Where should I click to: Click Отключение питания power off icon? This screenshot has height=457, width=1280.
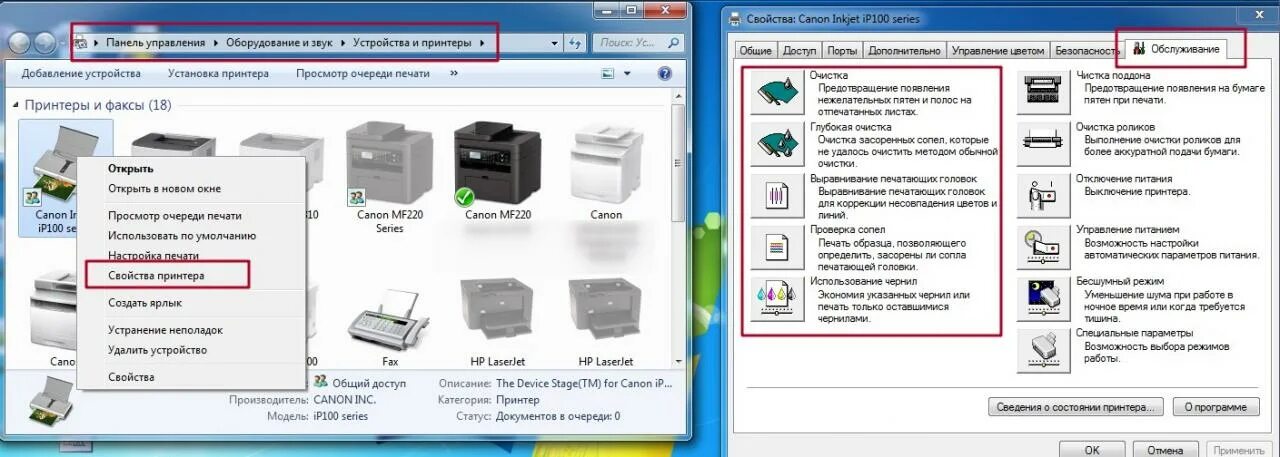pyautogui.click(x=1044, y=196)
